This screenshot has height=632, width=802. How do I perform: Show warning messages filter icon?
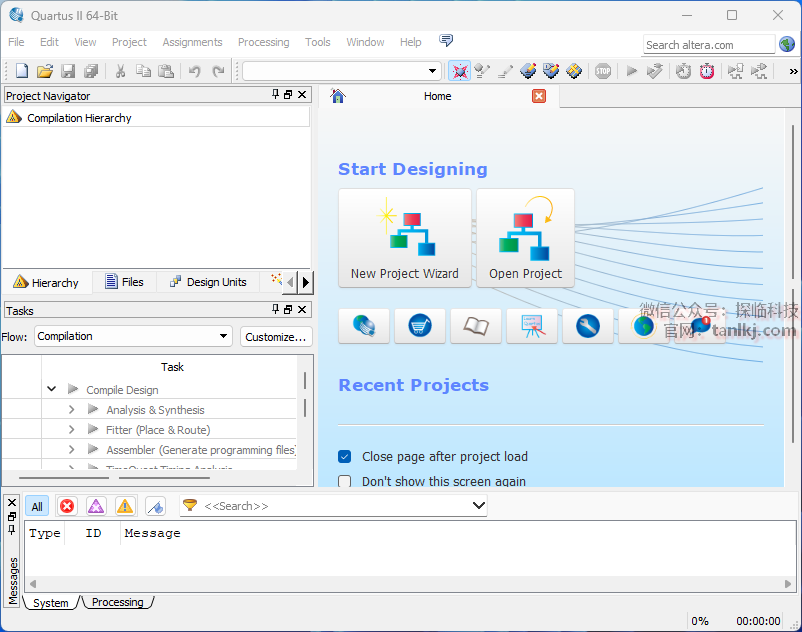[125, 506]
